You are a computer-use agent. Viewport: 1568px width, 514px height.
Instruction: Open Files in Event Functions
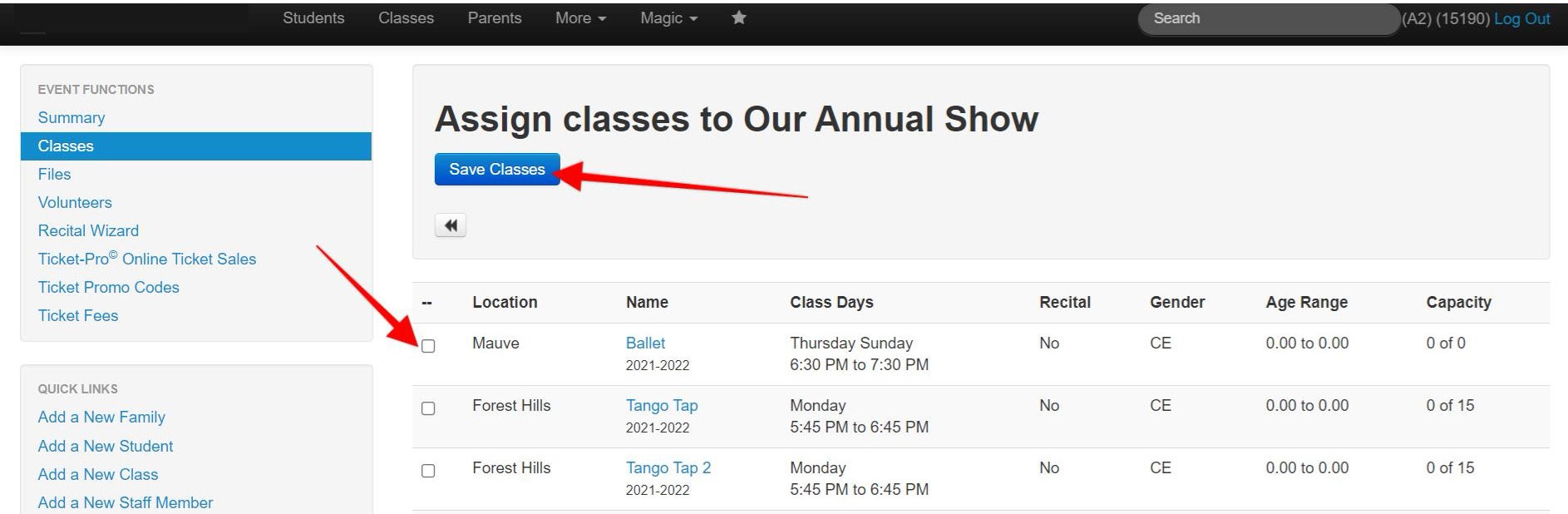point(54,174)
